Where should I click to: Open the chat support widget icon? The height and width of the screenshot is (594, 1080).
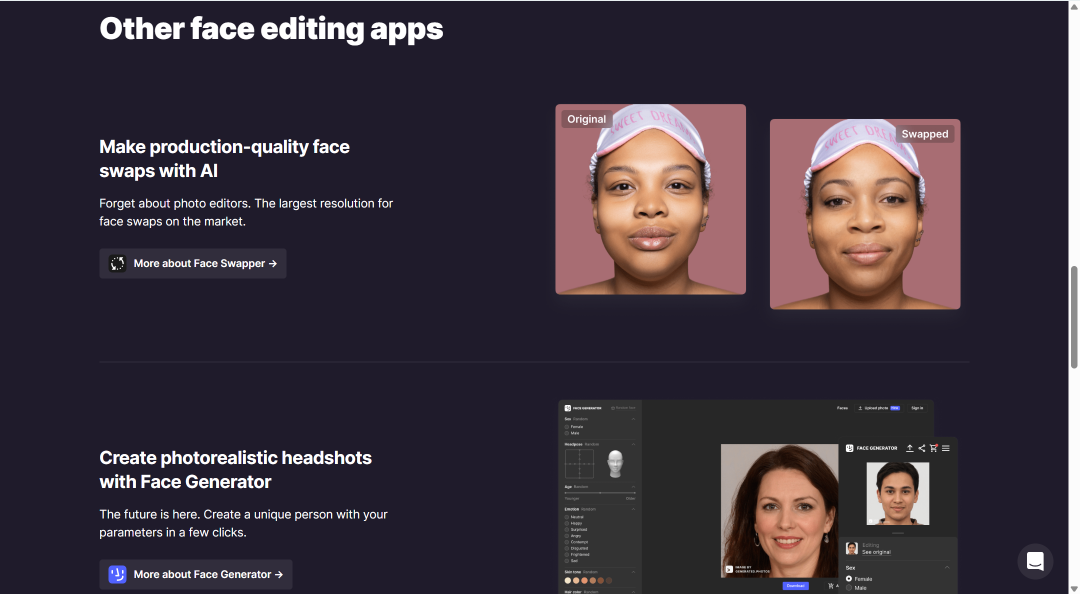[1035, 561]
